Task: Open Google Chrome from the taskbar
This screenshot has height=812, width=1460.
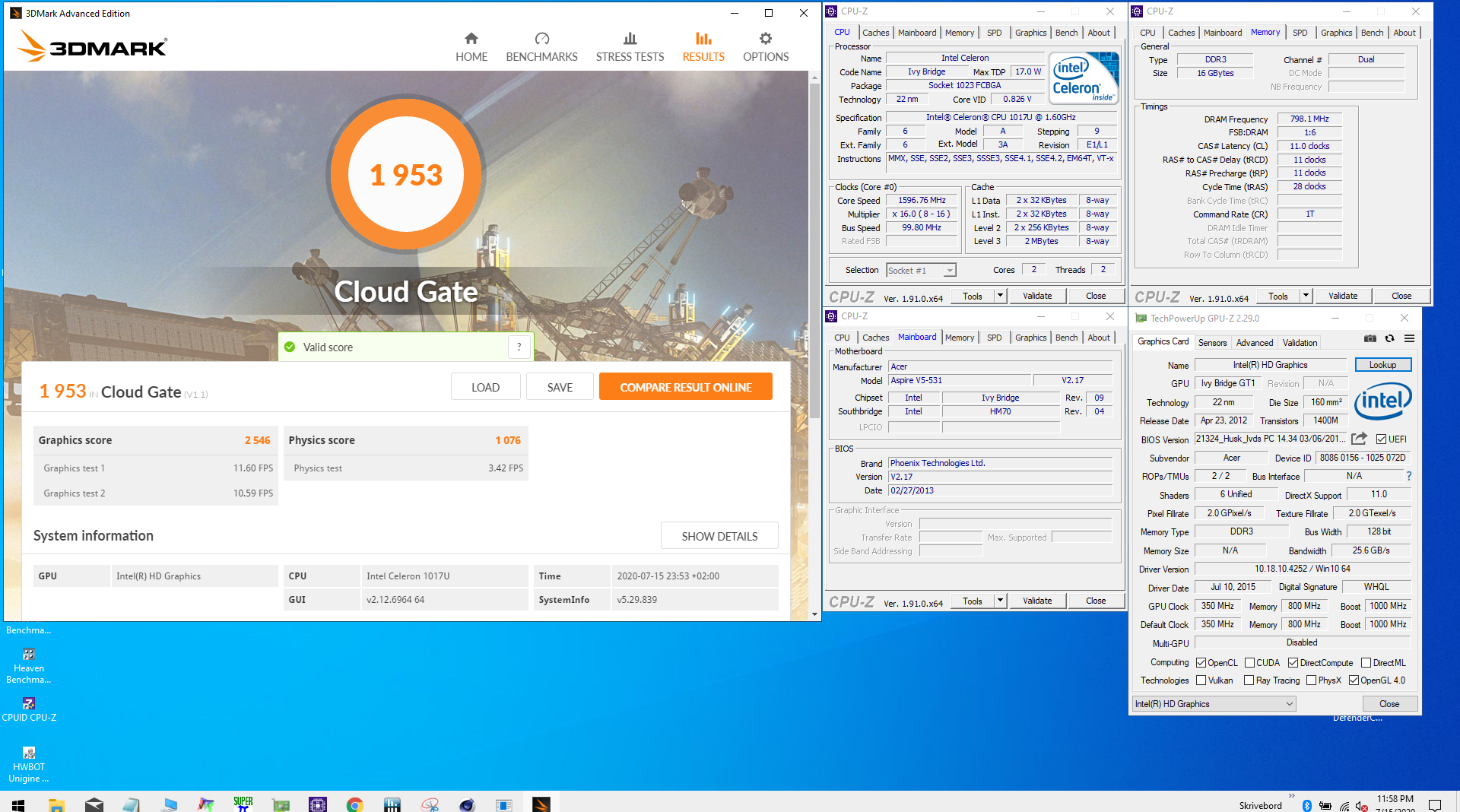Action: [x=355, y=804]
